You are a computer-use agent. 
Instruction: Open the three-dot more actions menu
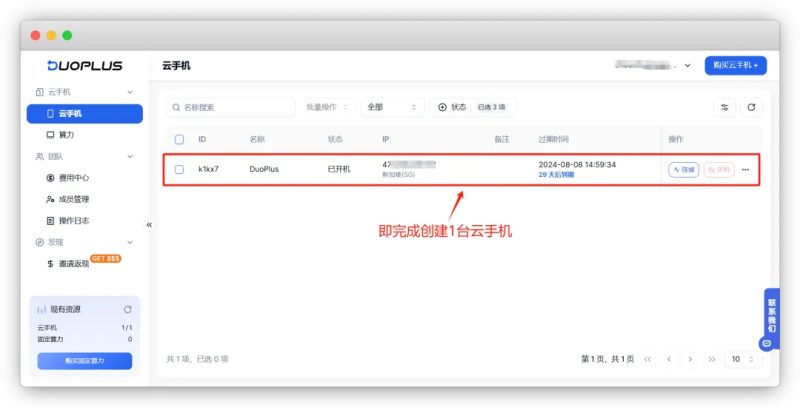[x=745, y=170]
